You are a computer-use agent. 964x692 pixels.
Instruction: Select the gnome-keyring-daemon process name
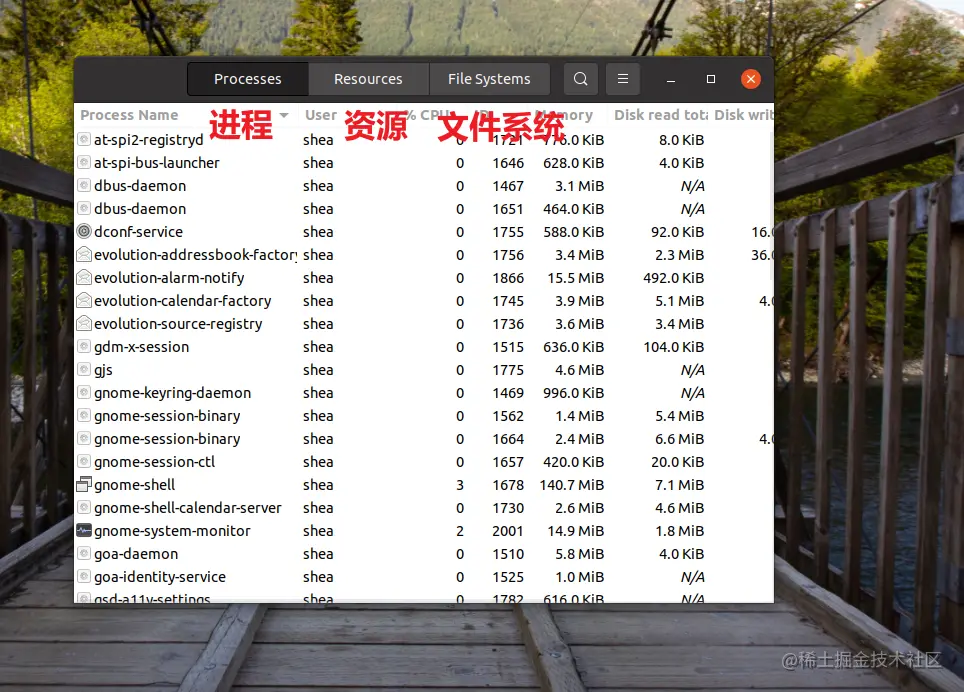(x=173, y=393)
